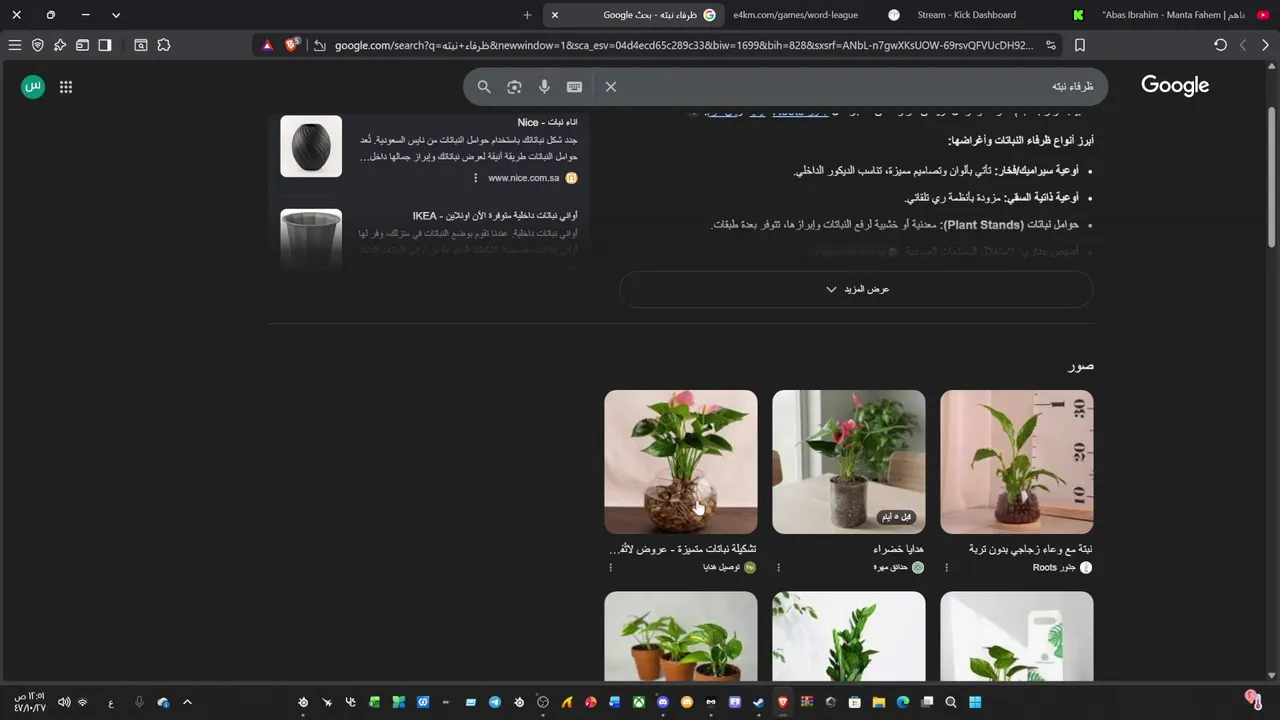Bookmark this page
The height and width of the screenshot is (720, 1280).
tap(1080, 45)
